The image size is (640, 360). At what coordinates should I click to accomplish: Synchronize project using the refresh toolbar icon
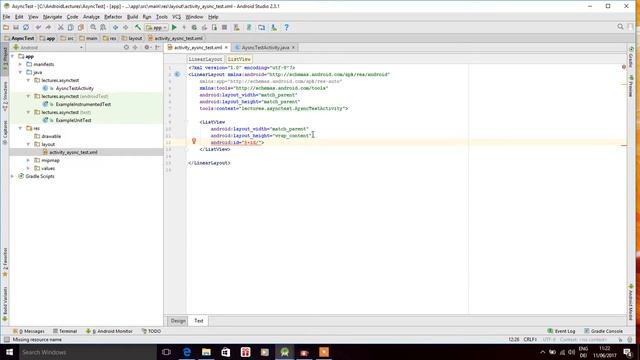pos(26,27)
